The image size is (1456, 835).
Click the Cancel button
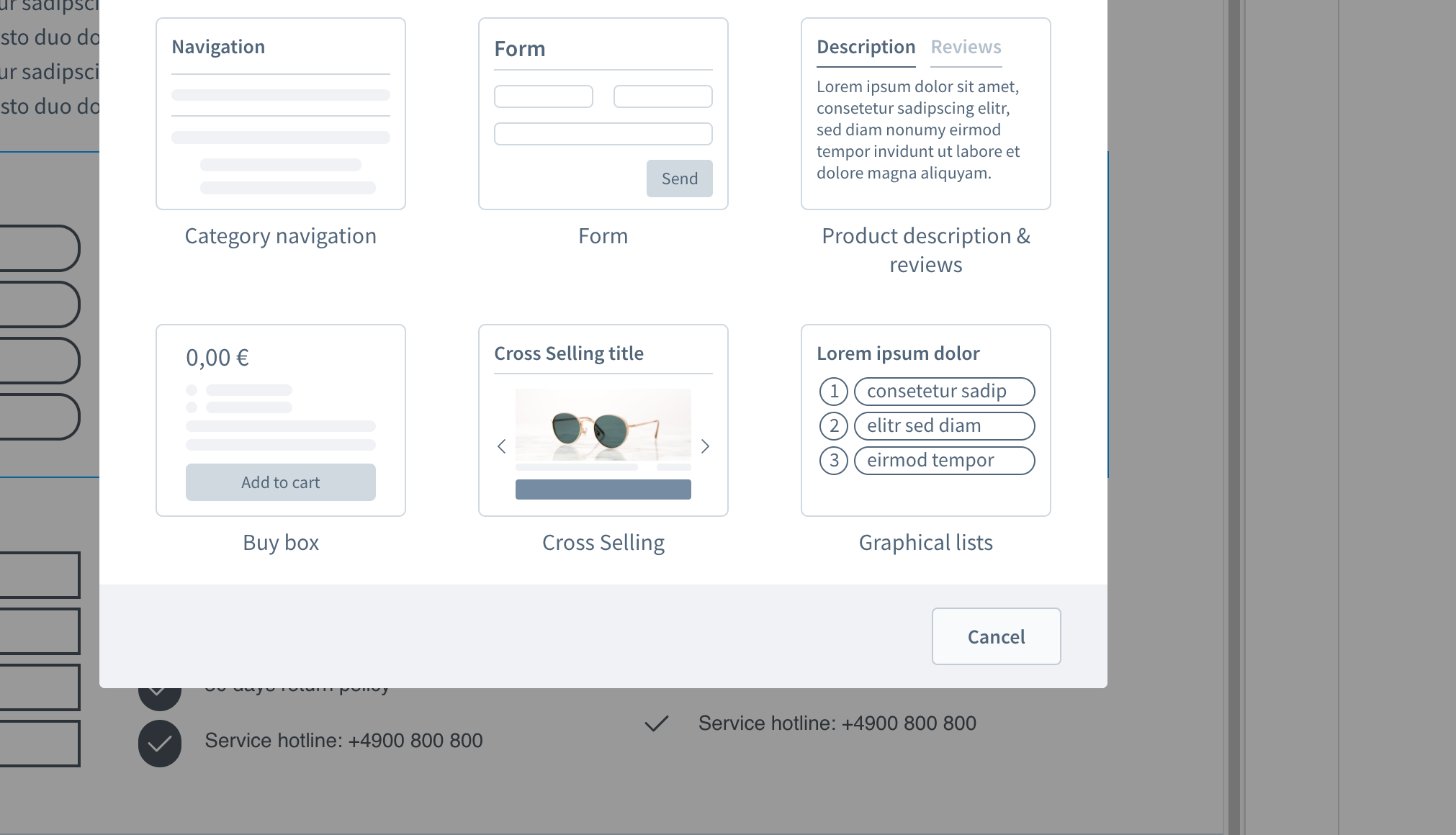[x=996, y=636]
